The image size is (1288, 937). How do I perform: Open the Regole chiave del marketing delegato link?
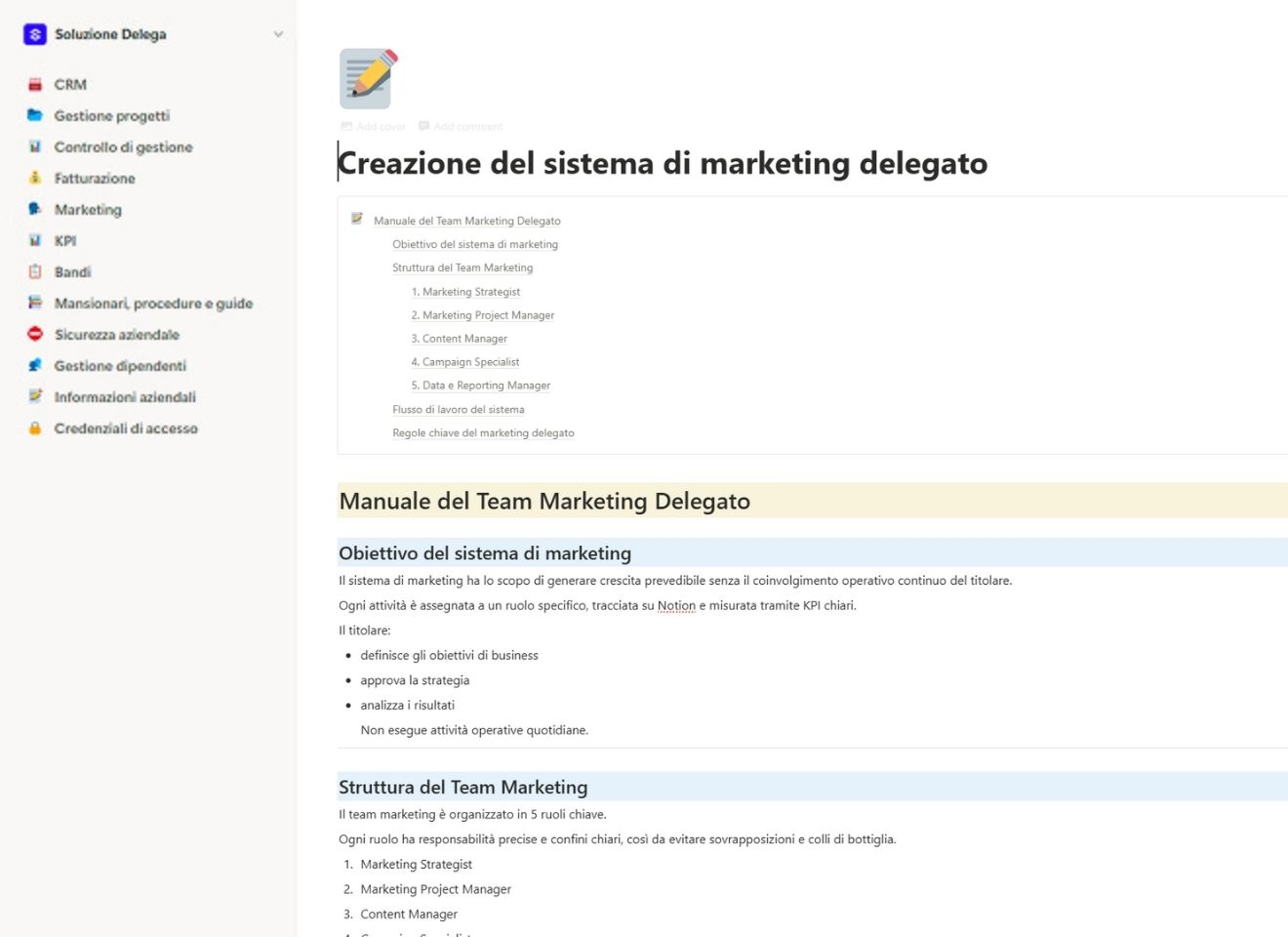[x=483, y=432]
